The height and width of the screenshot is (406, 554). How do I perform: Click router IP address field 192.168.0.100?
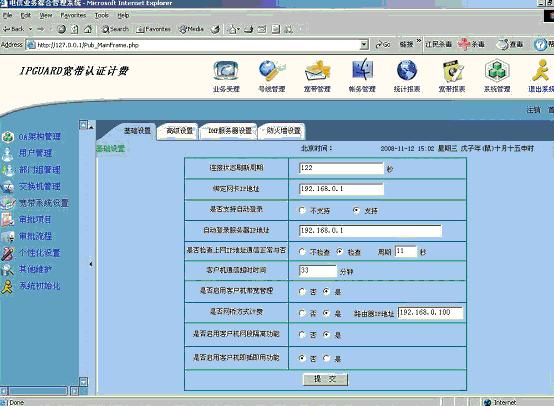pyautogui.click(x=430, y=313)
